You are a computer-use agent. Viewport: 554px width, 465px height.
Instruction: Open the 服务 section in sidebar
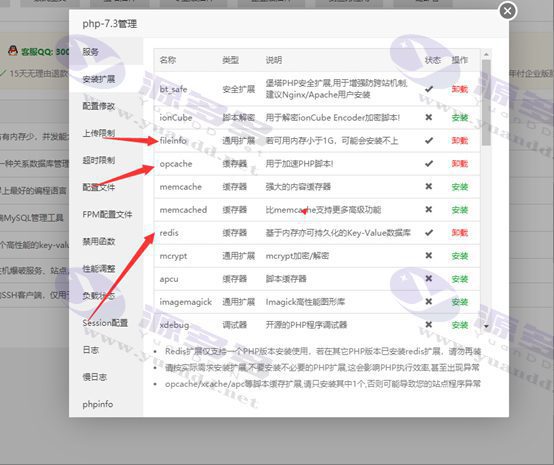tap(90, 52)
